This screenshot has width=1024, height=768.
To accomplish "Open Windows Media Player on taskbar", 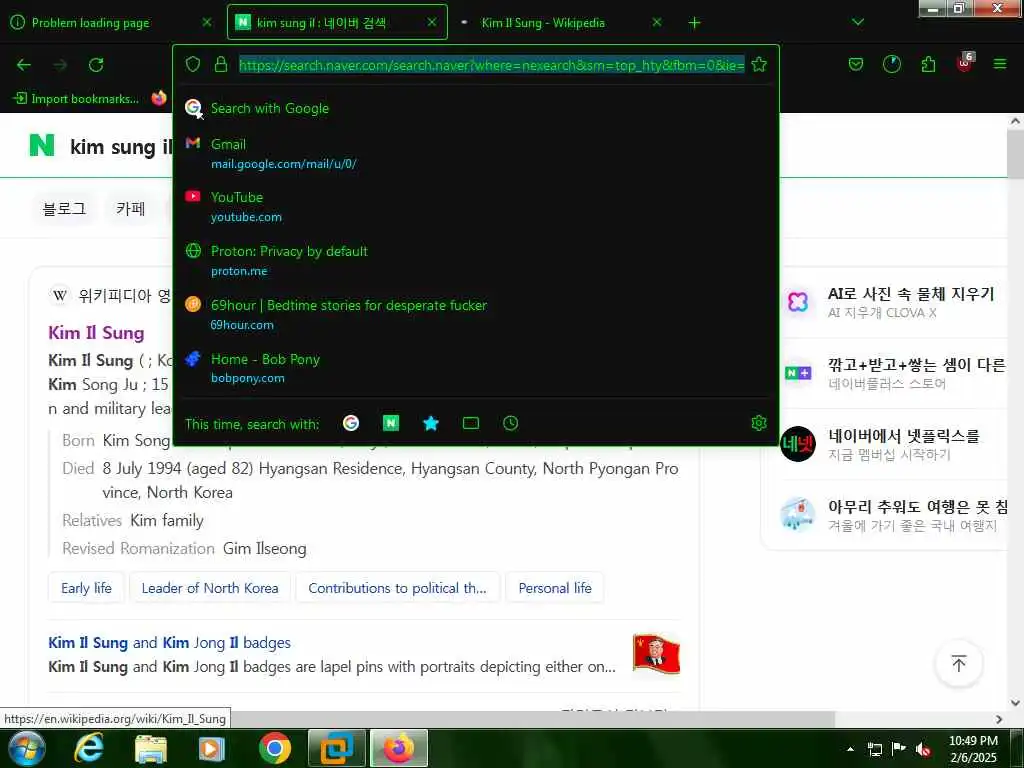I will coord(212,748).
